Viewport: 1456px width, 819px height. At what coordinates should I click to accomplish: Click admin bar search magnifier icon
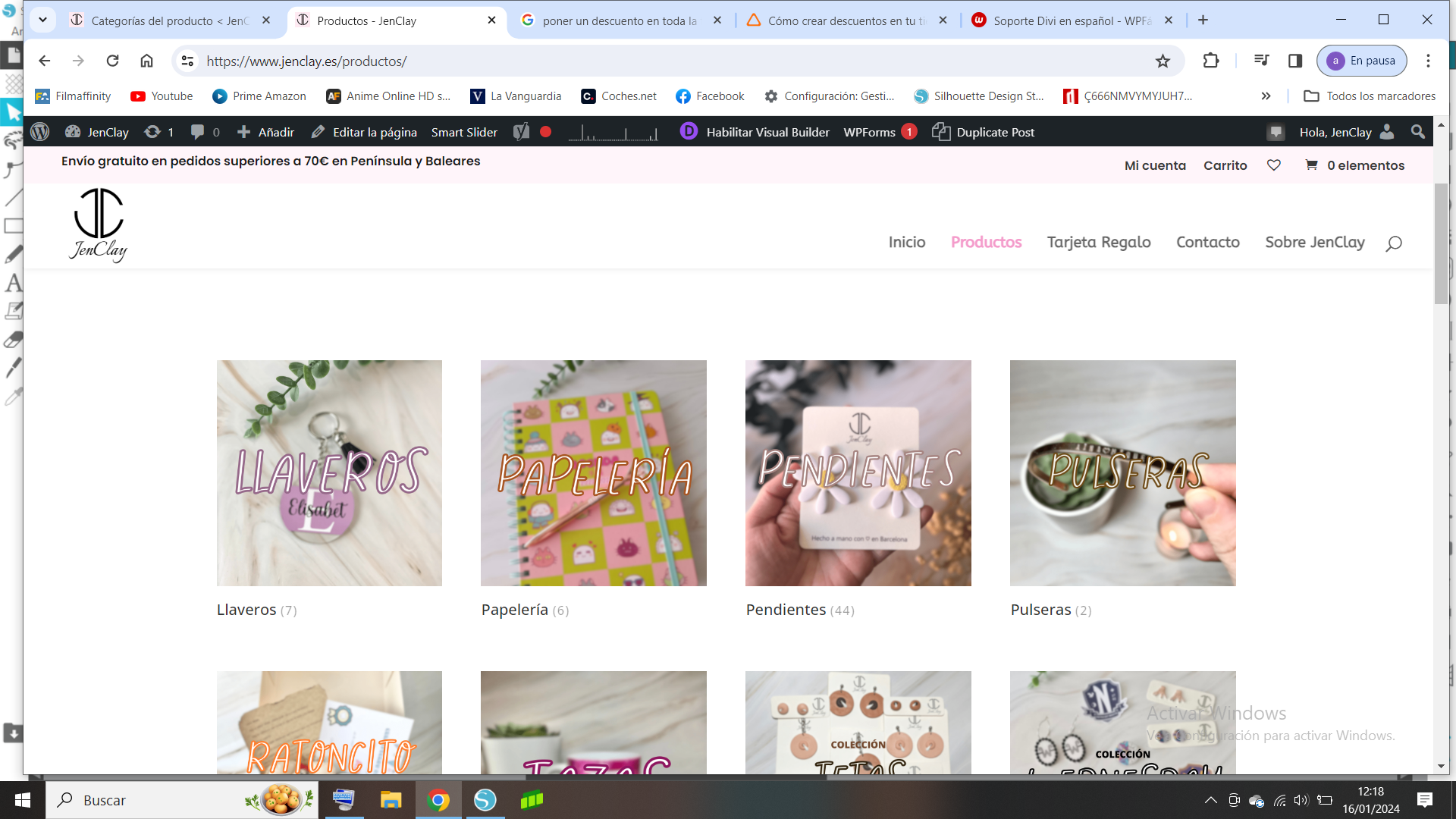pyautogui.click(x=1417, y=132)
